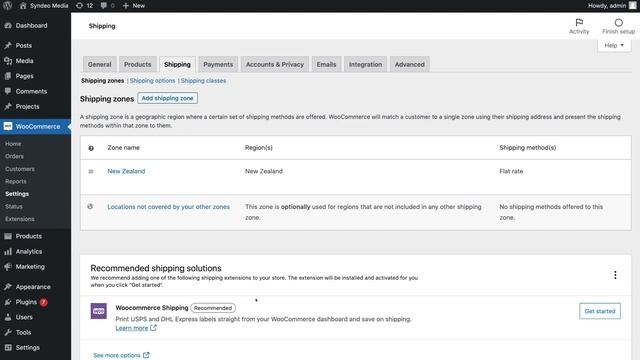The image size is (640, 360).
Task: Click the sidebar Comments bubble icon
Action: coord(8,91)
